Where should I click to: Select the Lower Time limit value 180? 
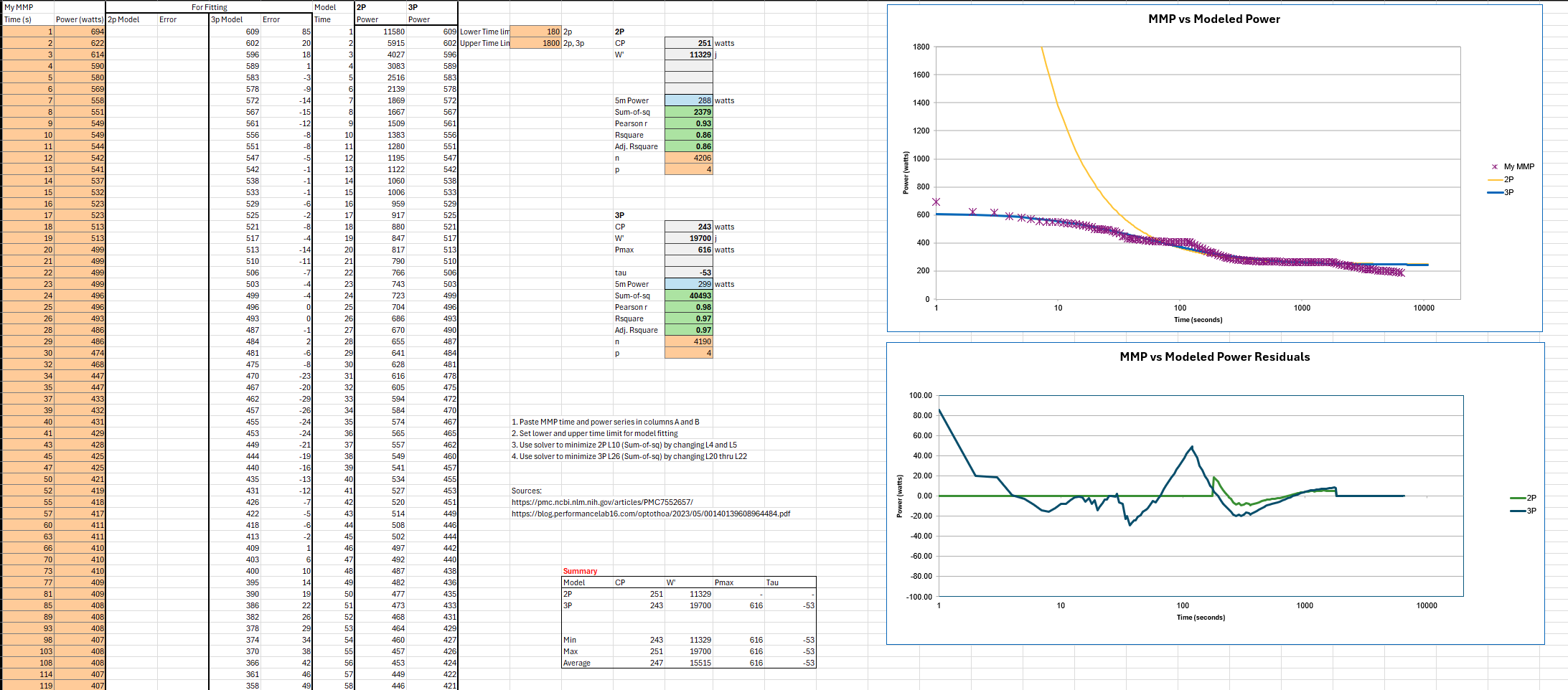point(535,32)
